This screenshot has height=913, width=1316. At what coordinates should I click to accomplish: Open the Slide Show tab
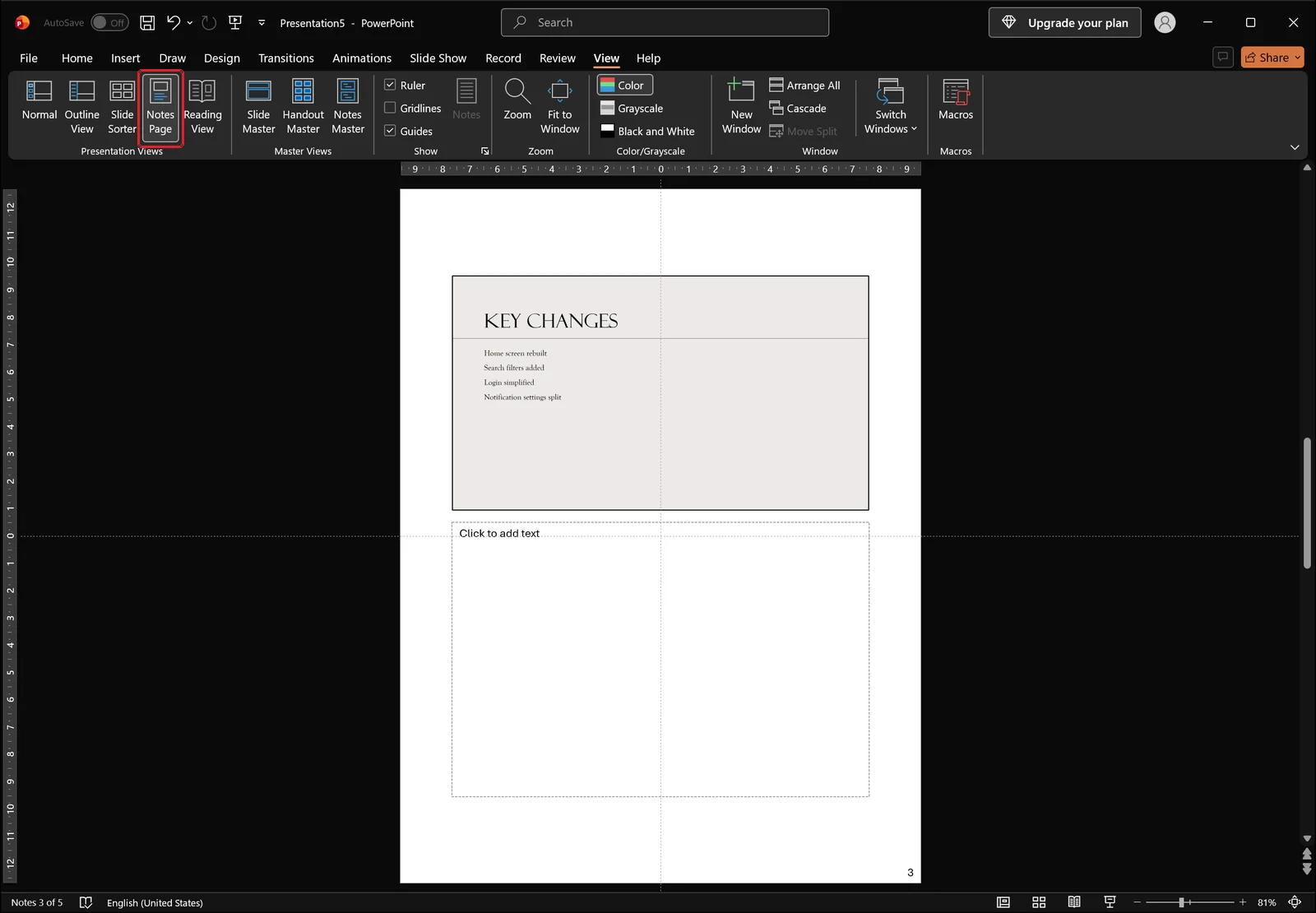pos(438,58)
